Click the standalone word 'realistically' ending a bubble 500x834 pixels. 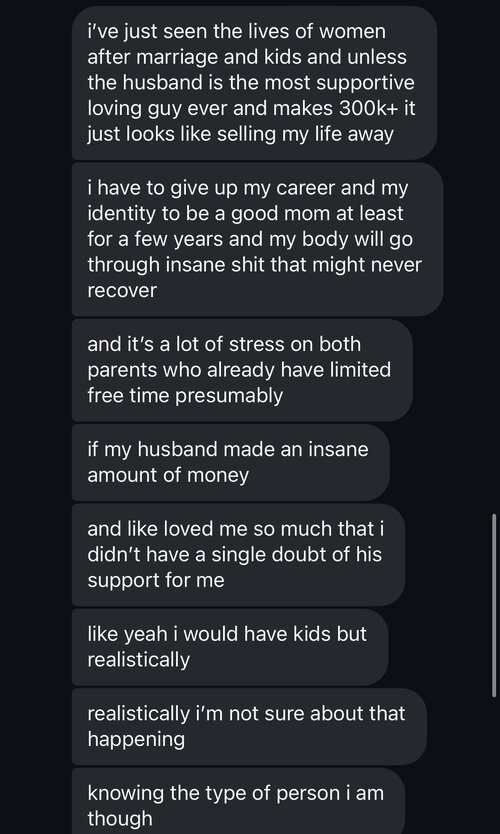[138, 660]
